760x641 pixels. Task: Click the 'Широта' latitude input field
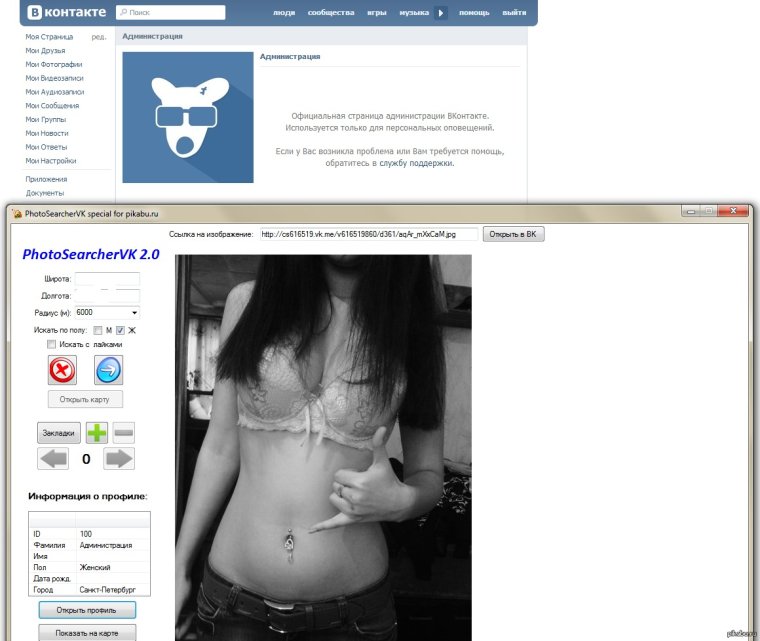tap(107, 279)
